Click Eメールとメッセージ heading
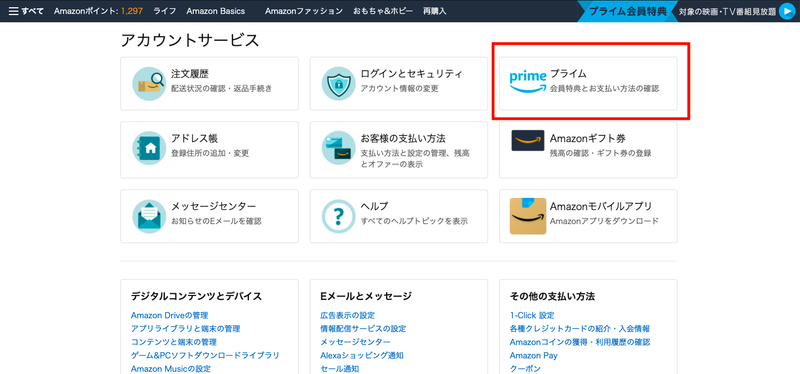This screenshot has height=374, width=800. click(366, 296)
